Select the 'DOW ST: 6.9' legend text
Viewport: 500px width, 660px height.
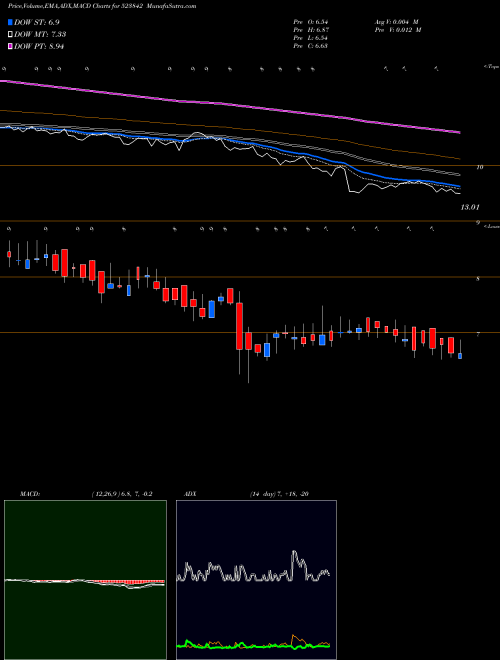point(39,22)
